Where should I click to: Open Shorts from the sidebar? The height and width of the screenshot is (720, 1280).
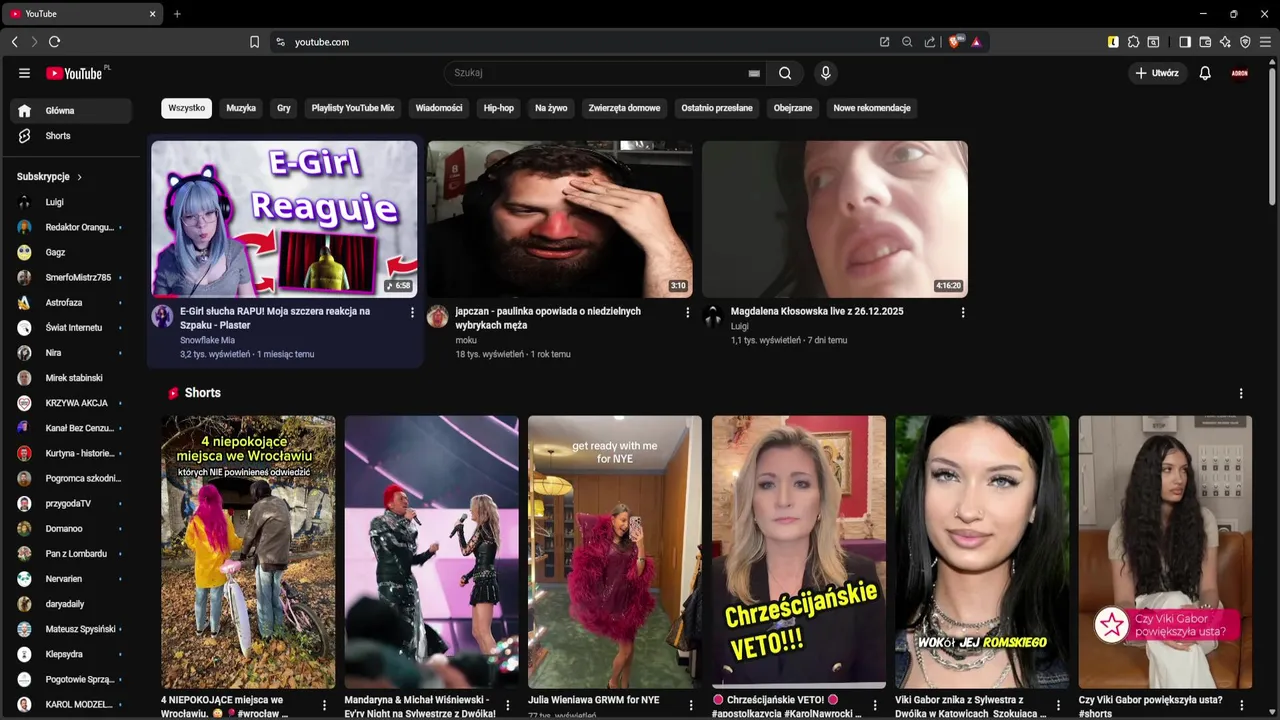coord(71,136)
